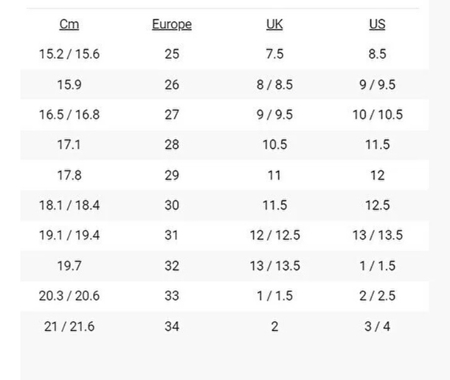Select Europe size 31 cell

click(x=171, y=235)
